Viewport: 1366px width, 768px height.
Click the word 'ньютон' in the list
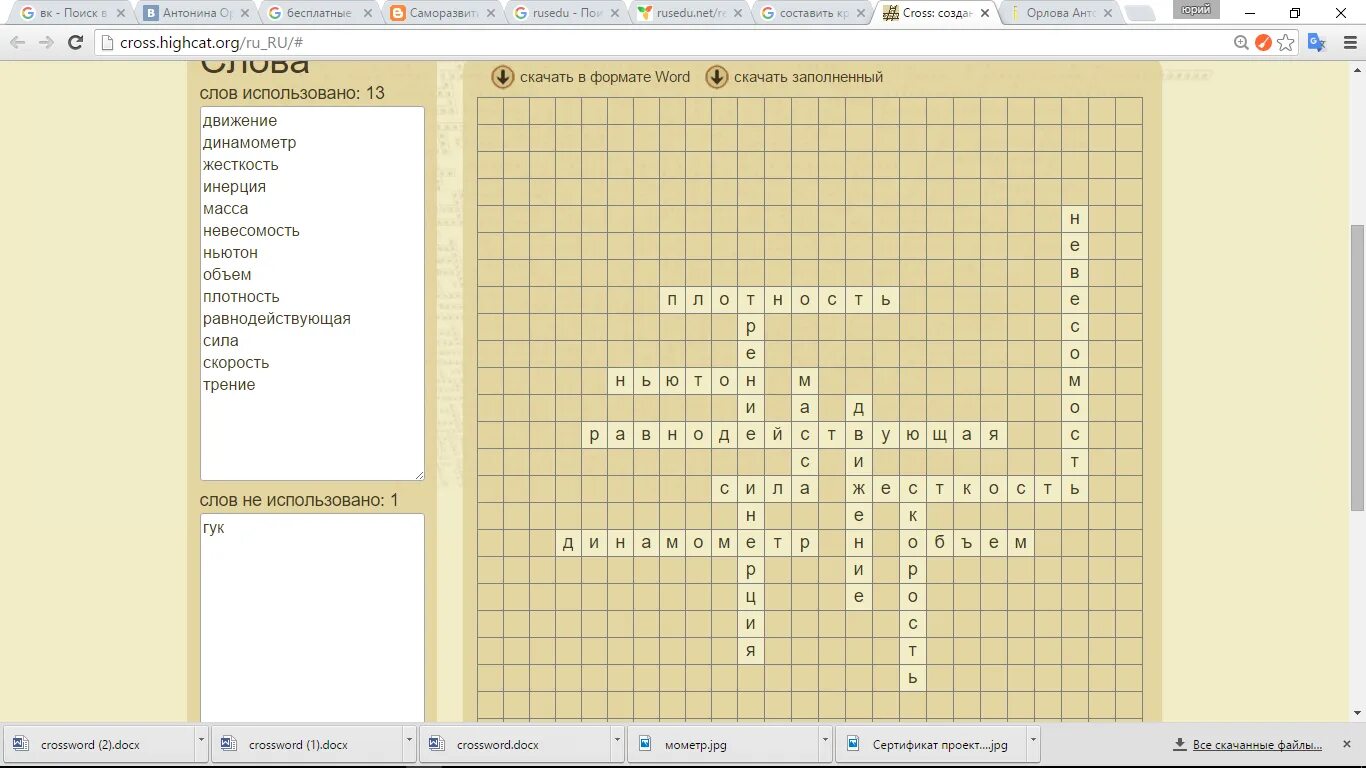click(x=230, y=253)
